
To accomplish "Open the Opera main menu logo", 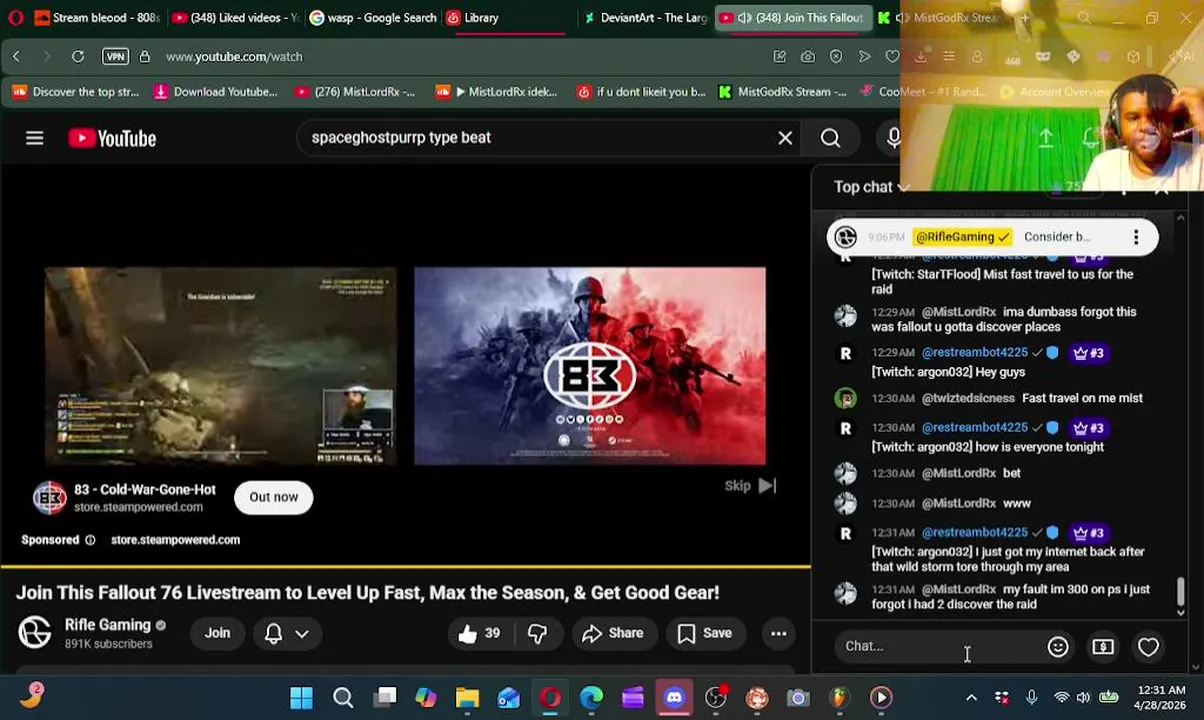I will click(x=15, y=18).
